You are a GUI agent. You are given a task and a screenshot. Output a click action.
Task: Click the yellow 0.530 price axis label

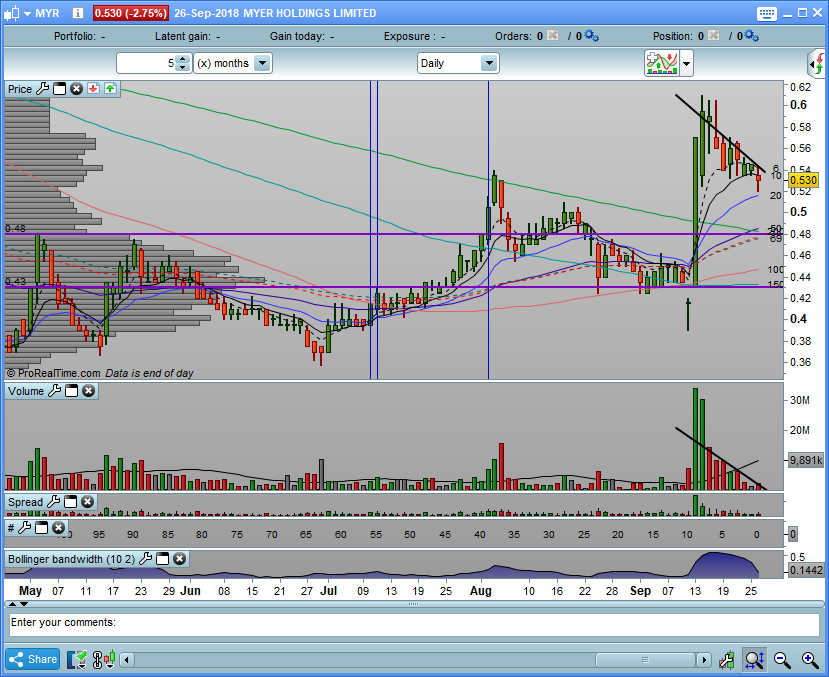804,180
